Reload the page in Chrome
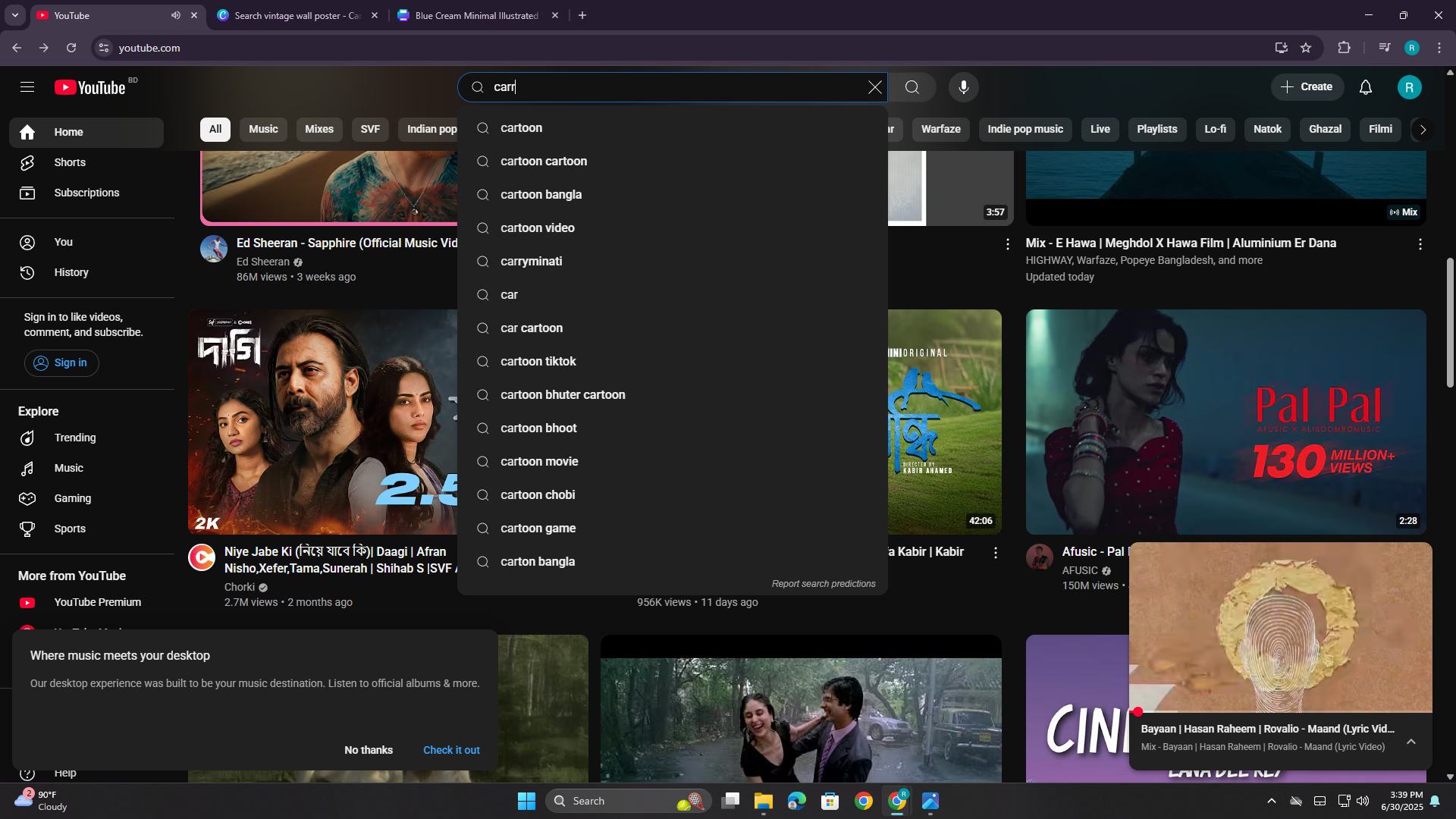Viewport: 1456px width, 819px height. coord(71,48)
